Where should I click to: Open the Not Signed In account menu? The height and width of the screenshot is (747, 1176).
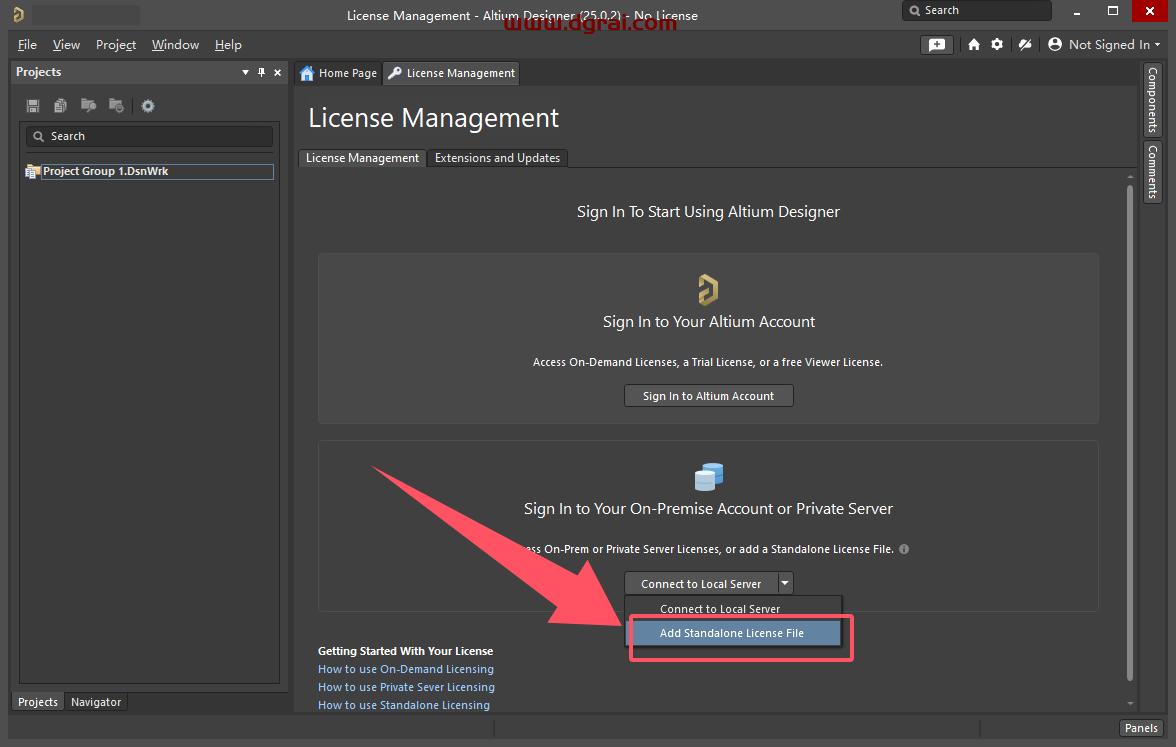pos(1104,44)
